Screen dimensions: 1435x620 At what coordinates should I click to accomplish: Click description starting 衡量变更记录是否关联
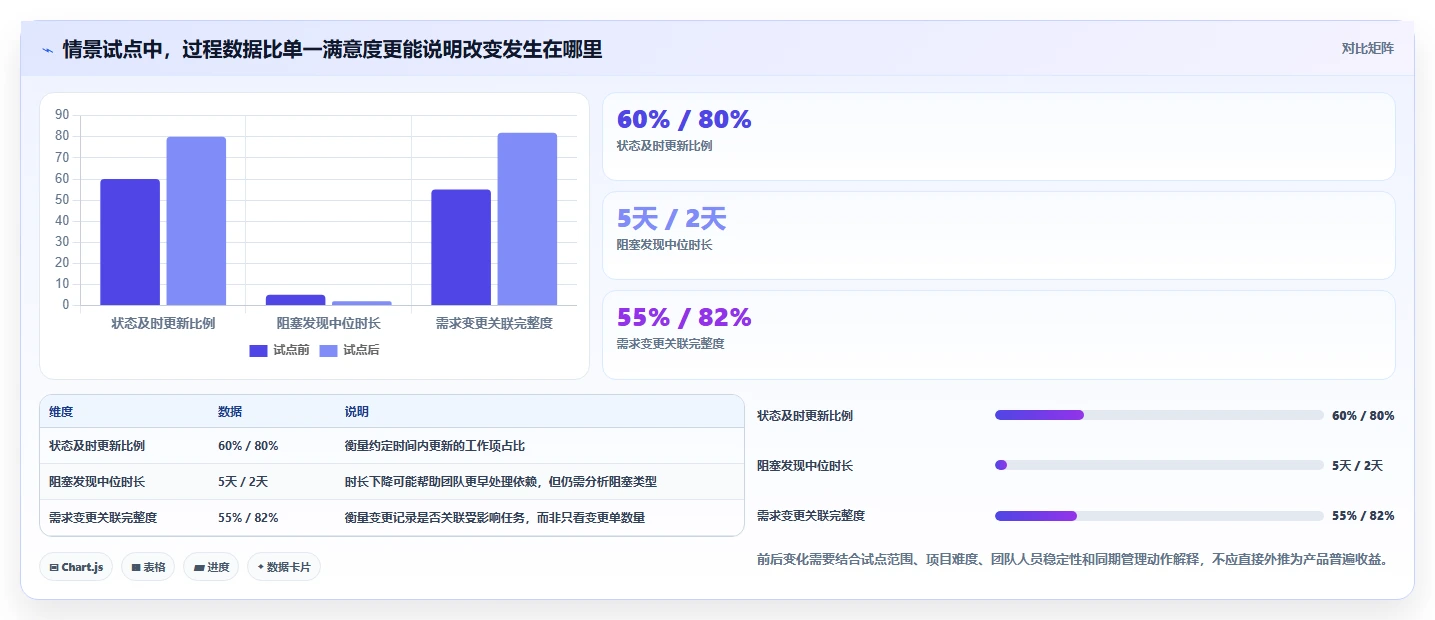click(495, 518)
